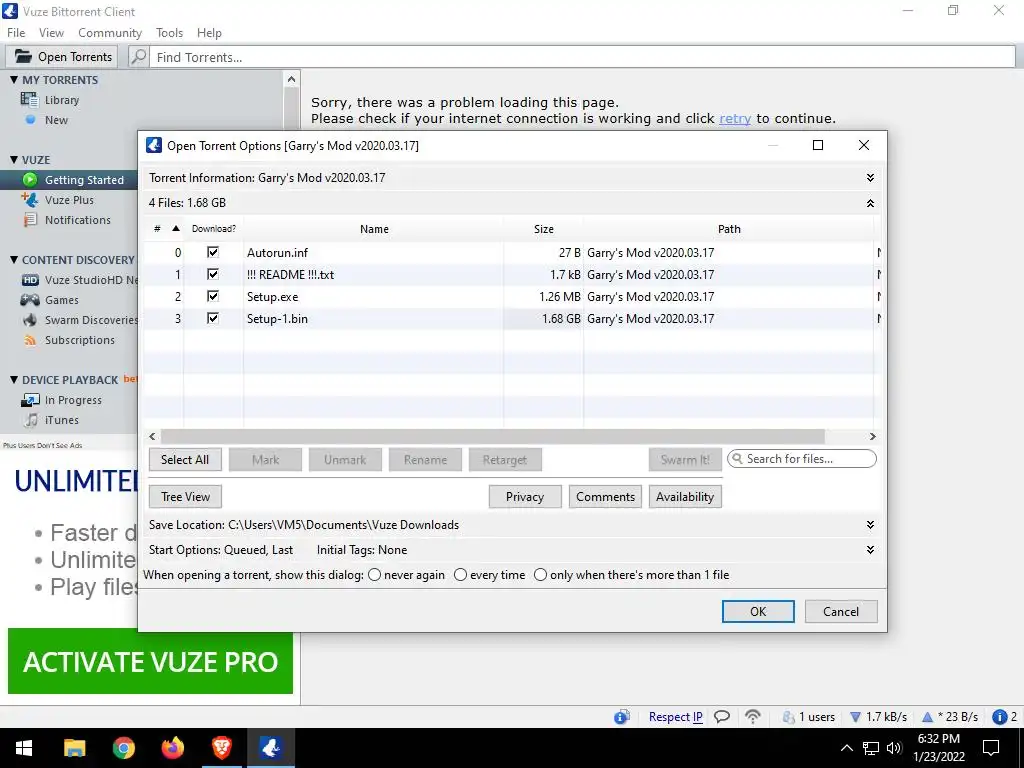Launch Brave browser from the taskbar
1024x768 pixels.
coord(221,748)
